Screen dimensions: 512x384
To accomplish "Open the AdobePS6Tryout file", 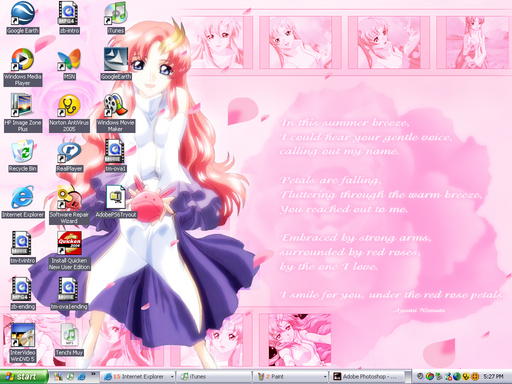I will (x=115, y=202).
